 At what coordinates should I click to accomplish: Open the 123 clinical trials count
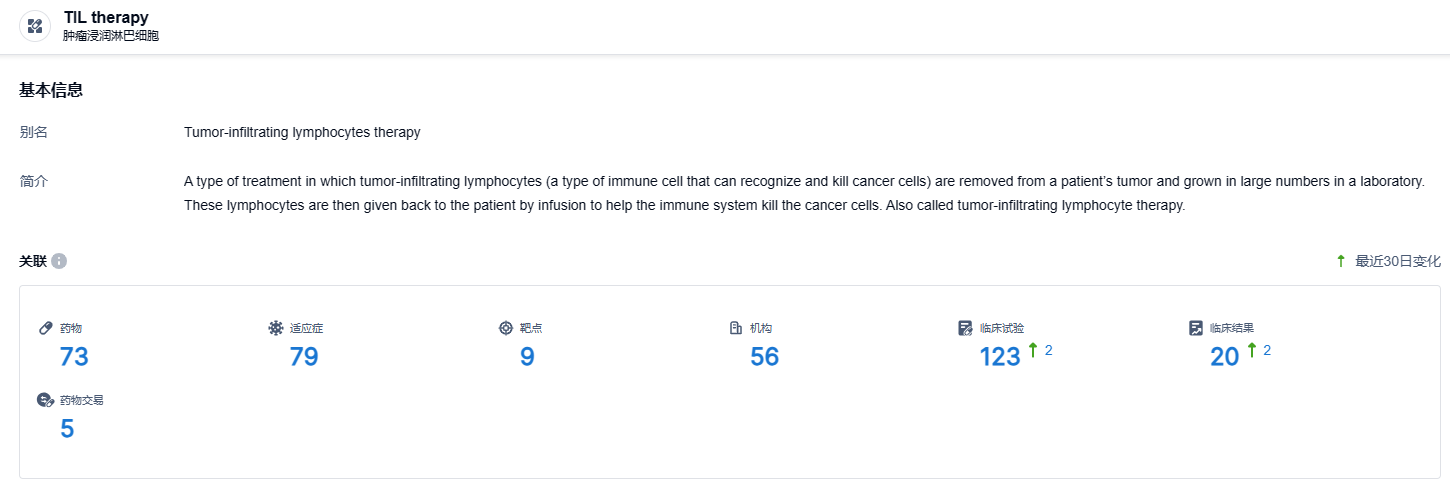click(x=1000, y=357)
